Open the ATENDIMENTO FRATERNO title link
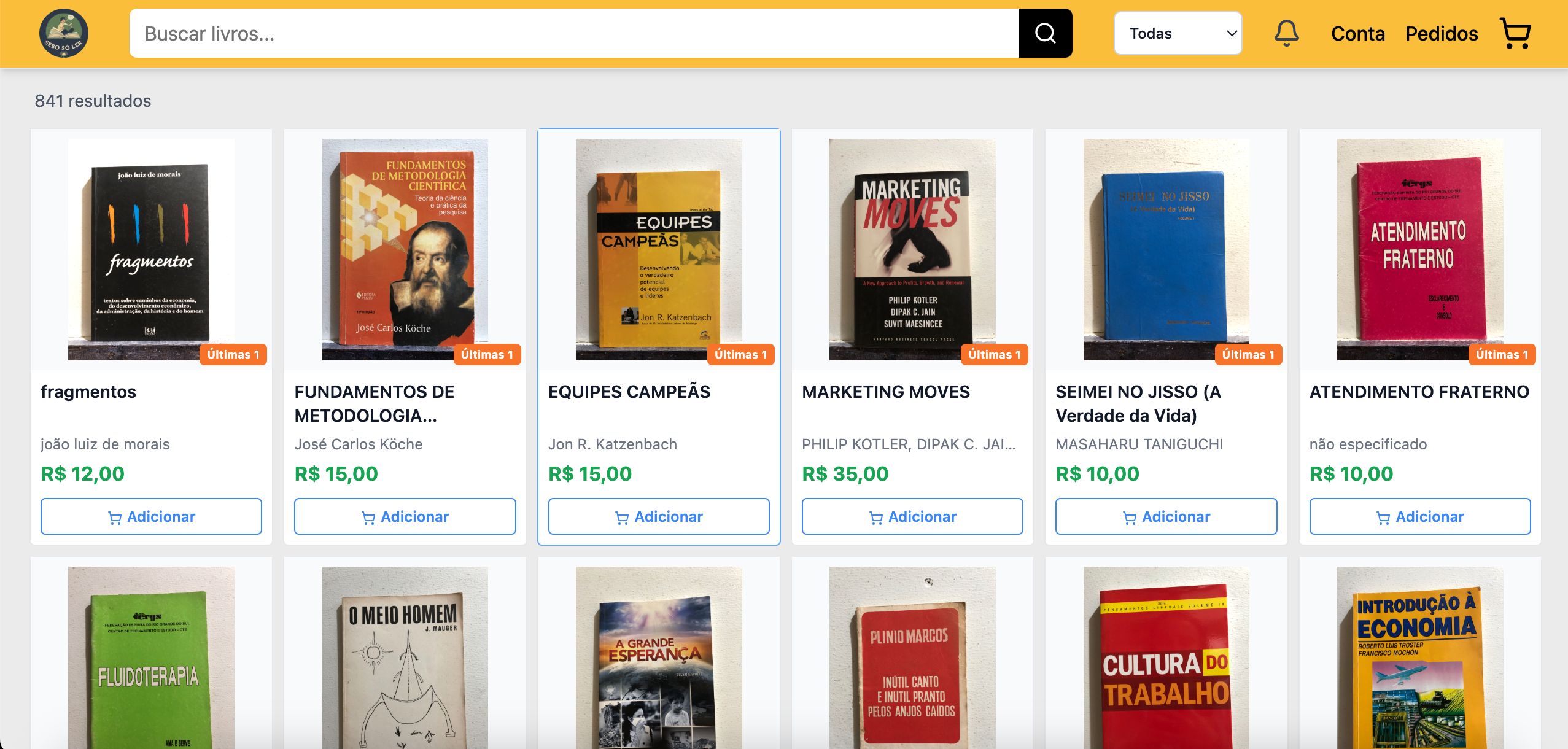The image size is (1568, 749). pos(1419,392)
